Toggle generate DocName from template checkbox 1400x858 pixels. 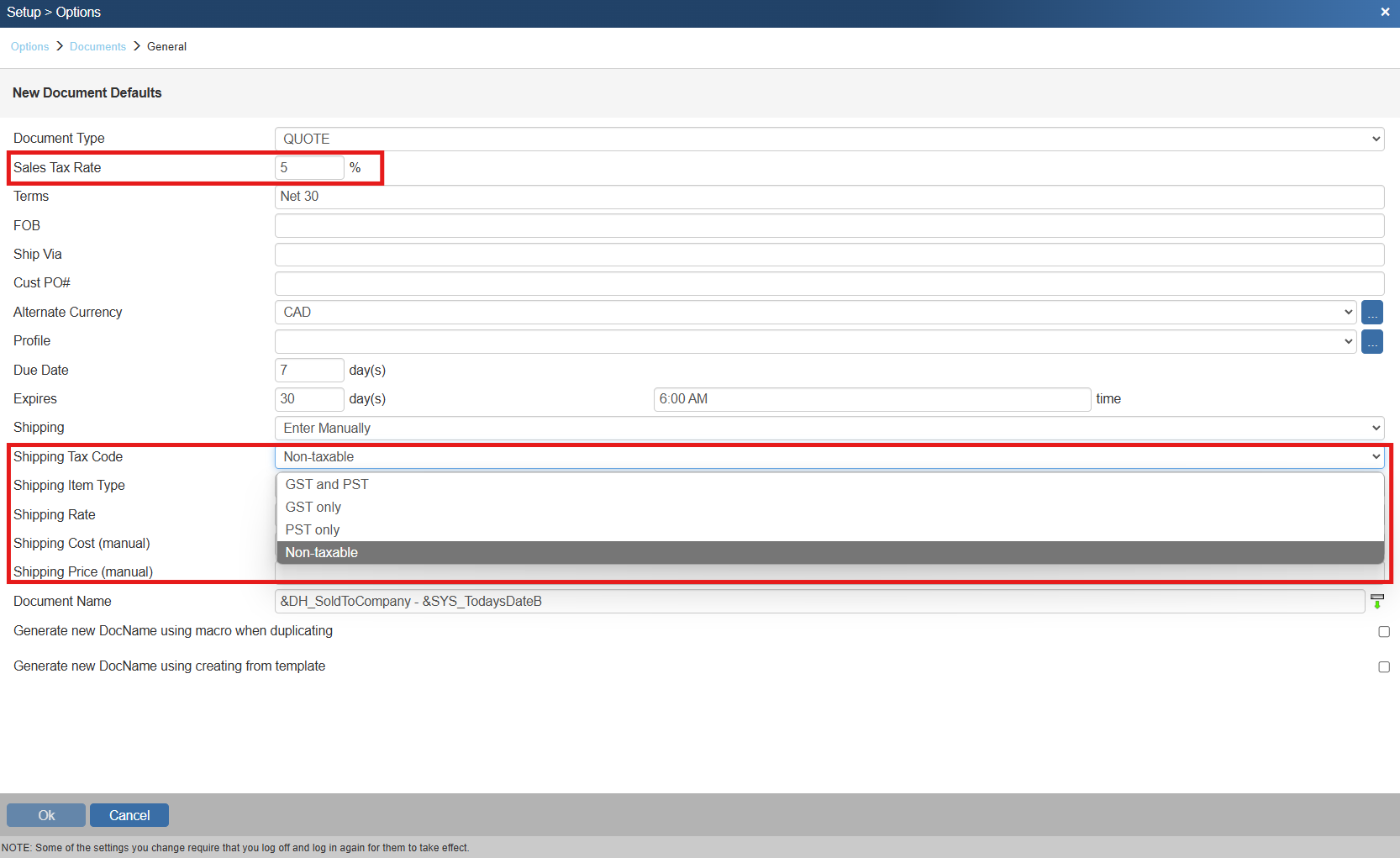click(x=1383, y=667)
